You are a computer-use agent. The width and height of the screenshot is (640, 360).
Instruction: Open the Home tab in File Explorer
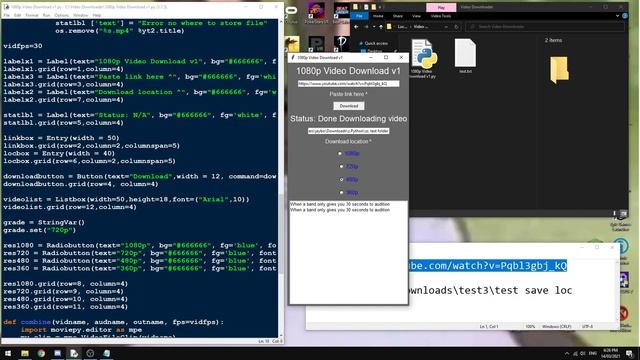pyautogui.click(x=378, y=16)
